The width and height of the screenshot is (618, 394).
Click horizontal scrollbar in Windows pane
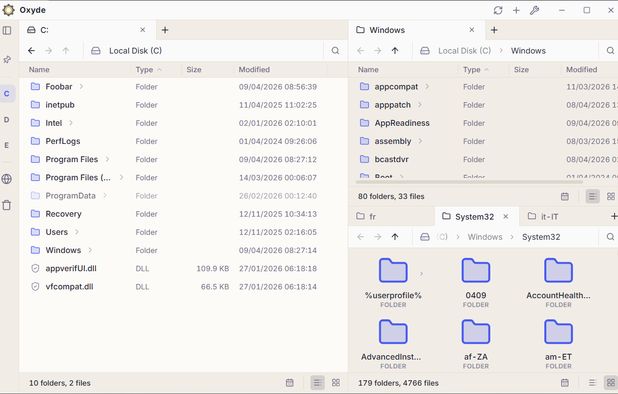click(469, 182)
